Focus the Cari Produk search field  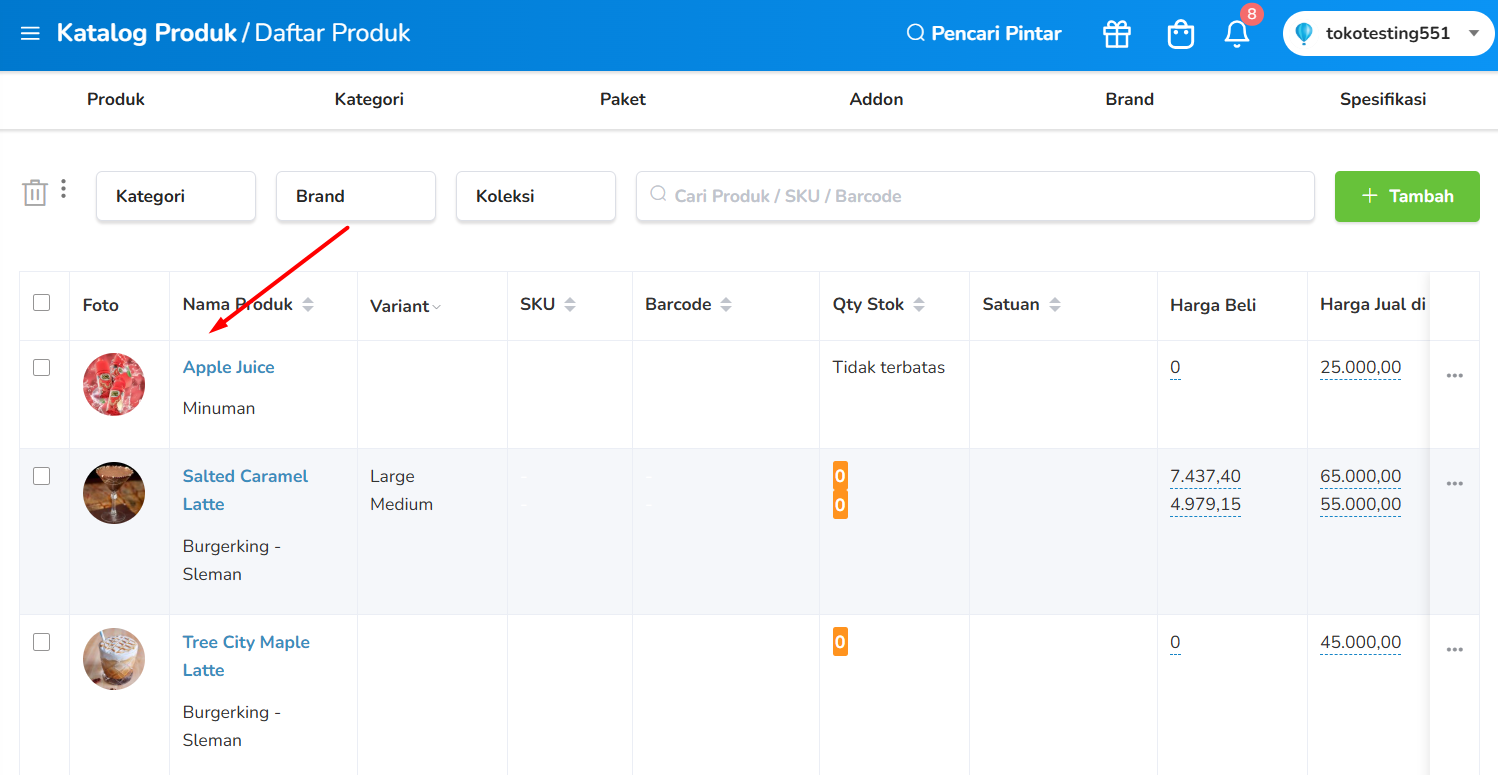pyautogui.click(x=975, y=196)
